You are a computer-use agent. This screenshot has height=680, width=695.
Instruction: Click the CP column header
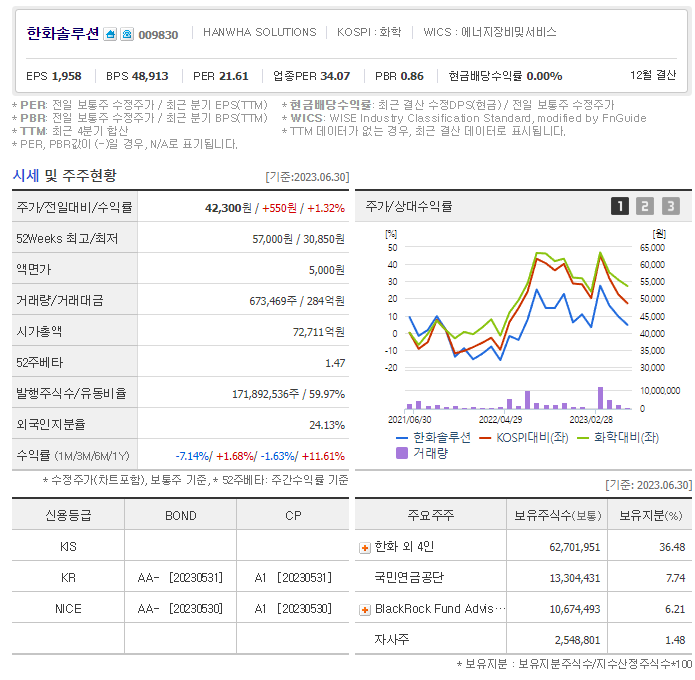tap(293, 515)
